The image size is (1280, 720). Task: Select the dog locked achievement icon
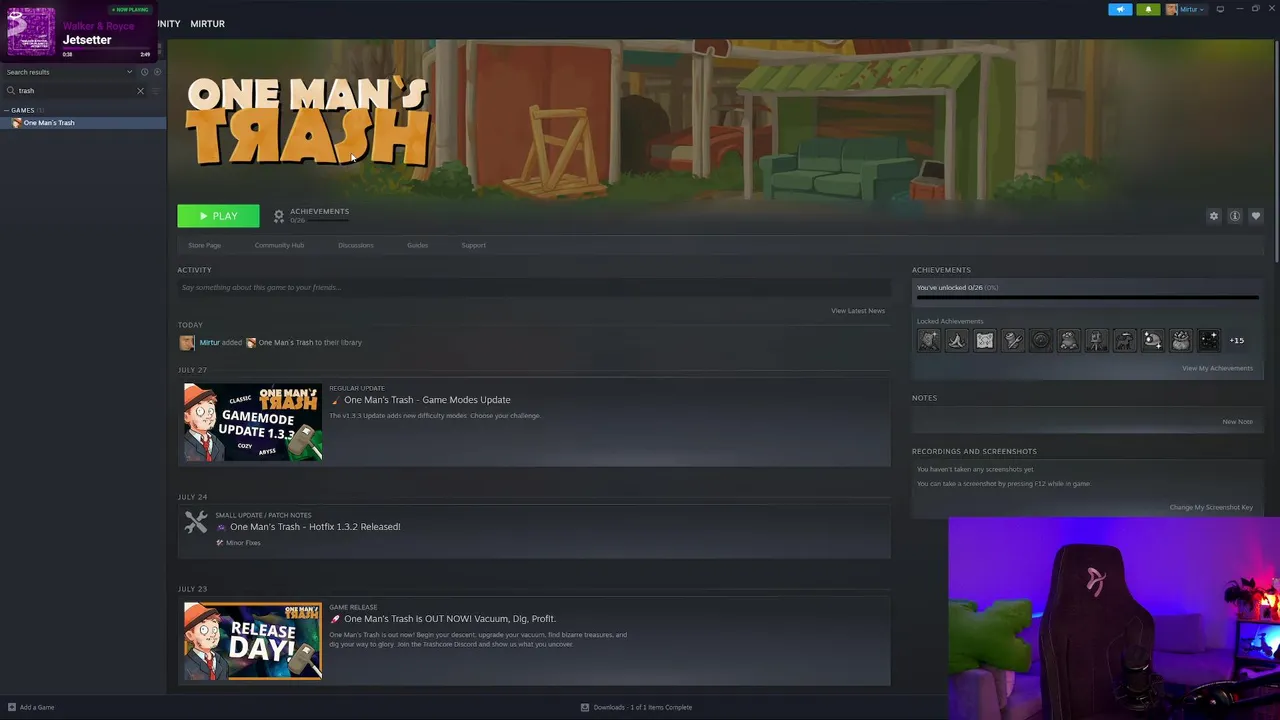[x=1125, y=341]
